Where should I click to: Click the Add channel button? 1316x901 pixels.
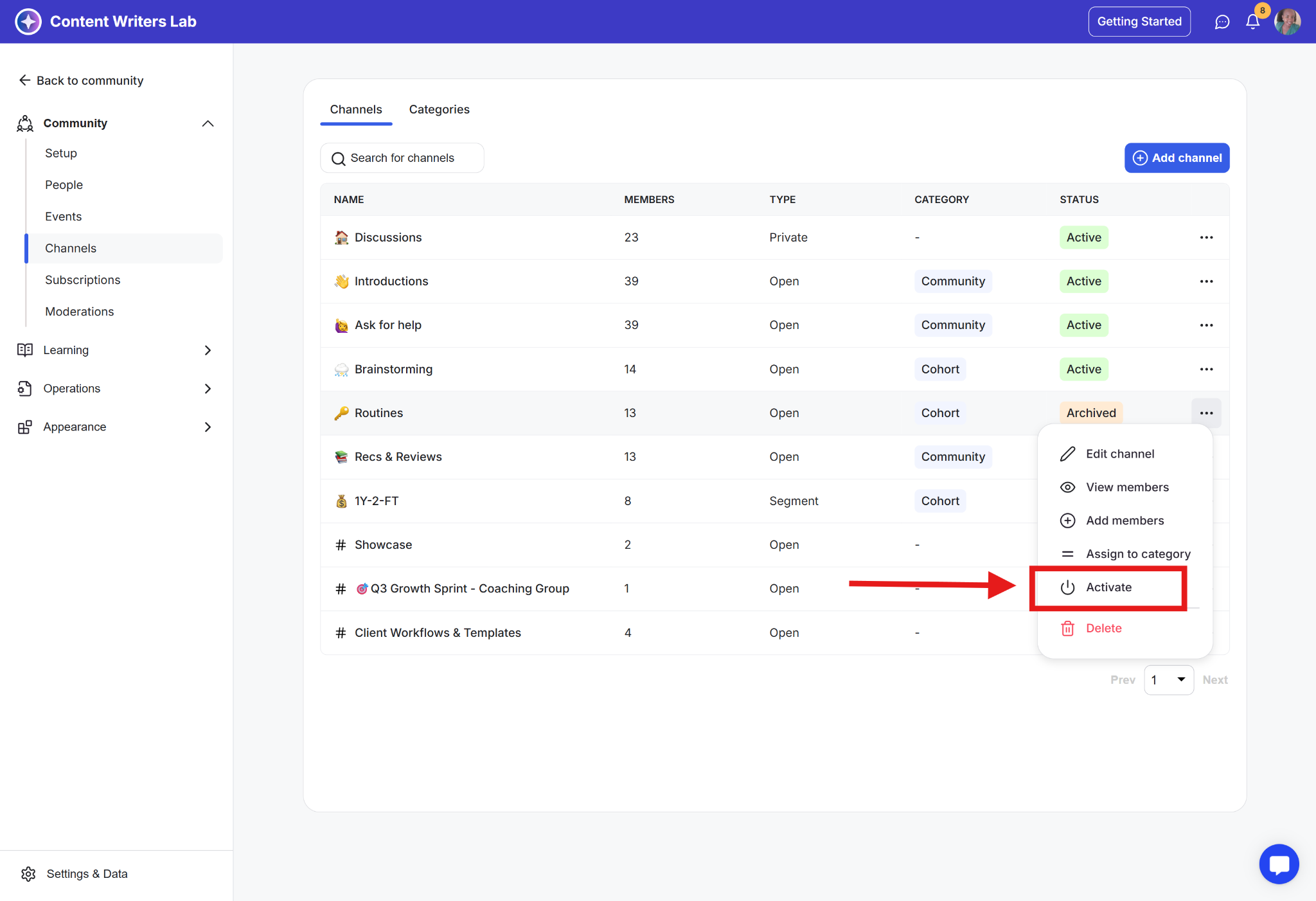pos(1177,158)
